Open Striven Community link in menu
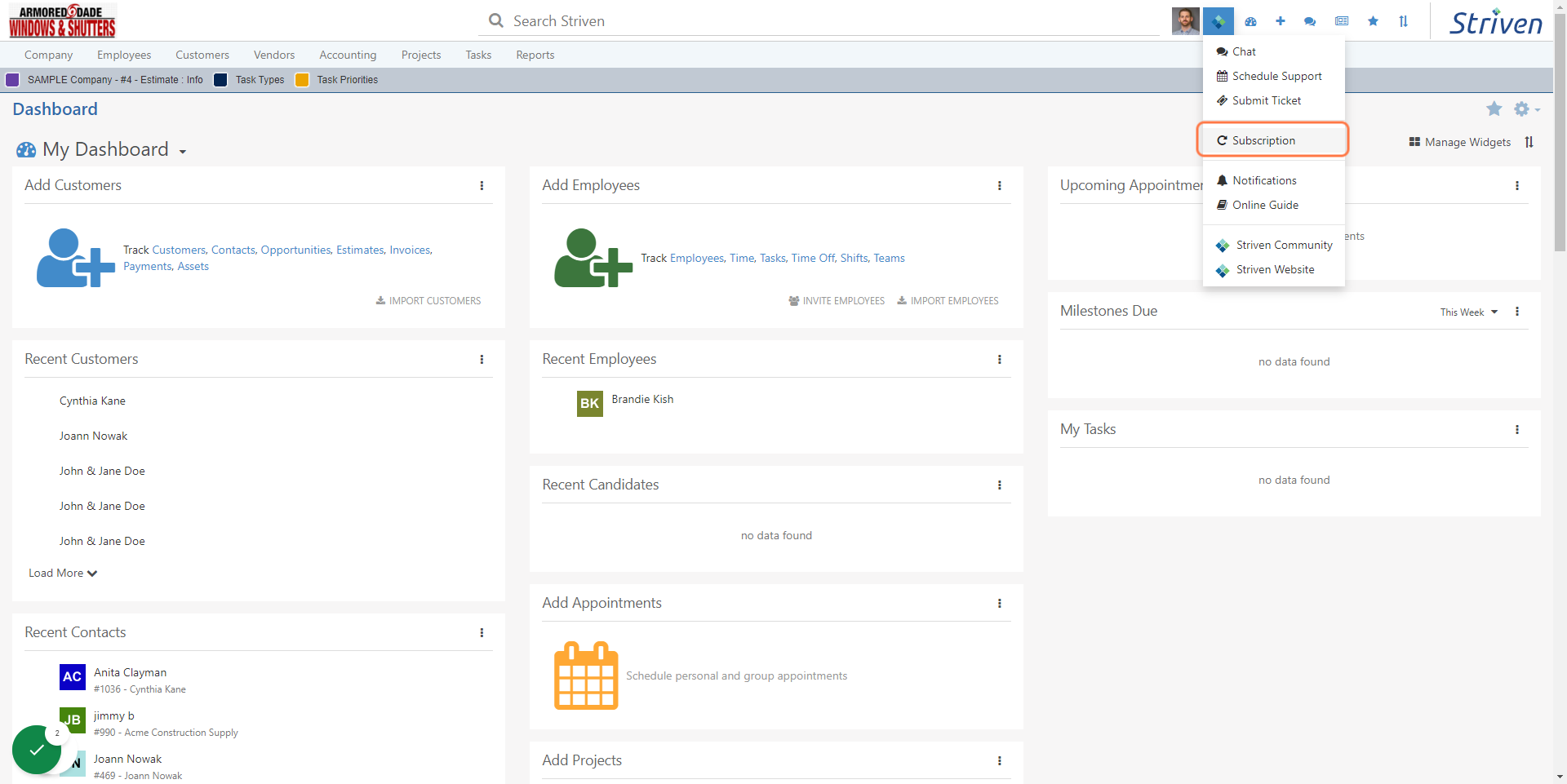 (1273, 245)
